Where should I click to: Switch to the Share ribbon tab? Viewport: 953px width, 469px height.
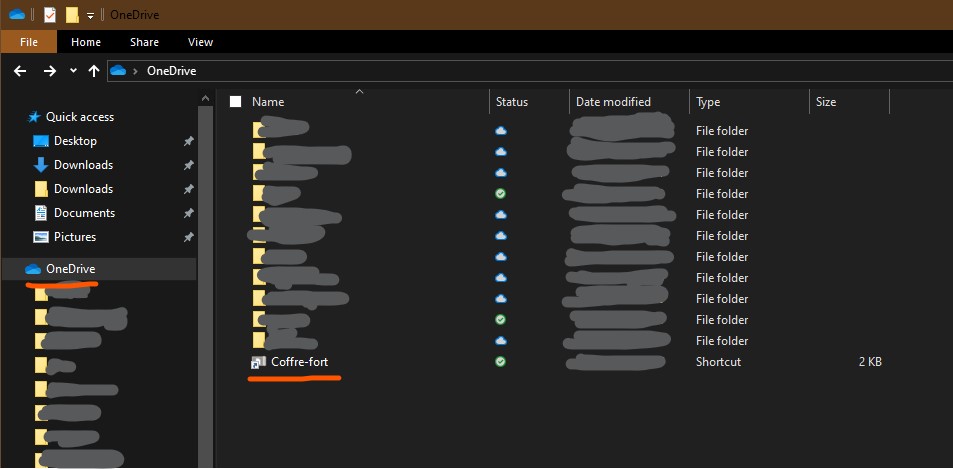point(144,42)
